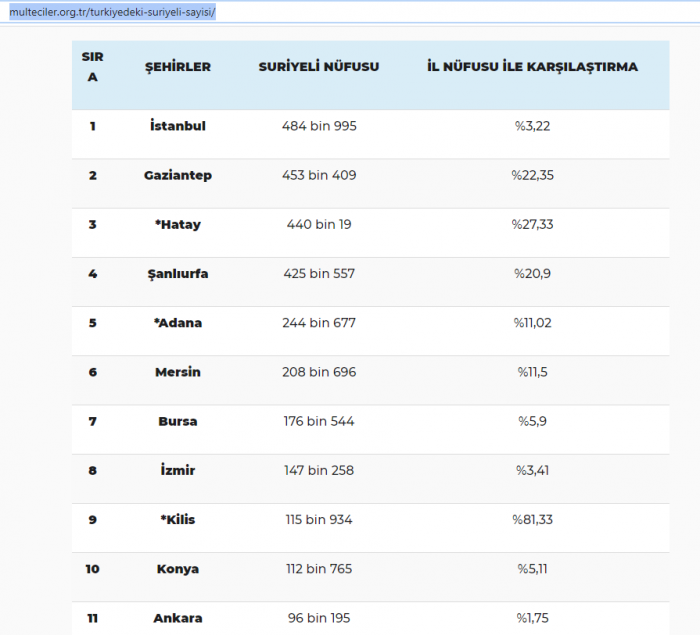
Task: Select the Mersin city cell
Action: click(178, 372)
